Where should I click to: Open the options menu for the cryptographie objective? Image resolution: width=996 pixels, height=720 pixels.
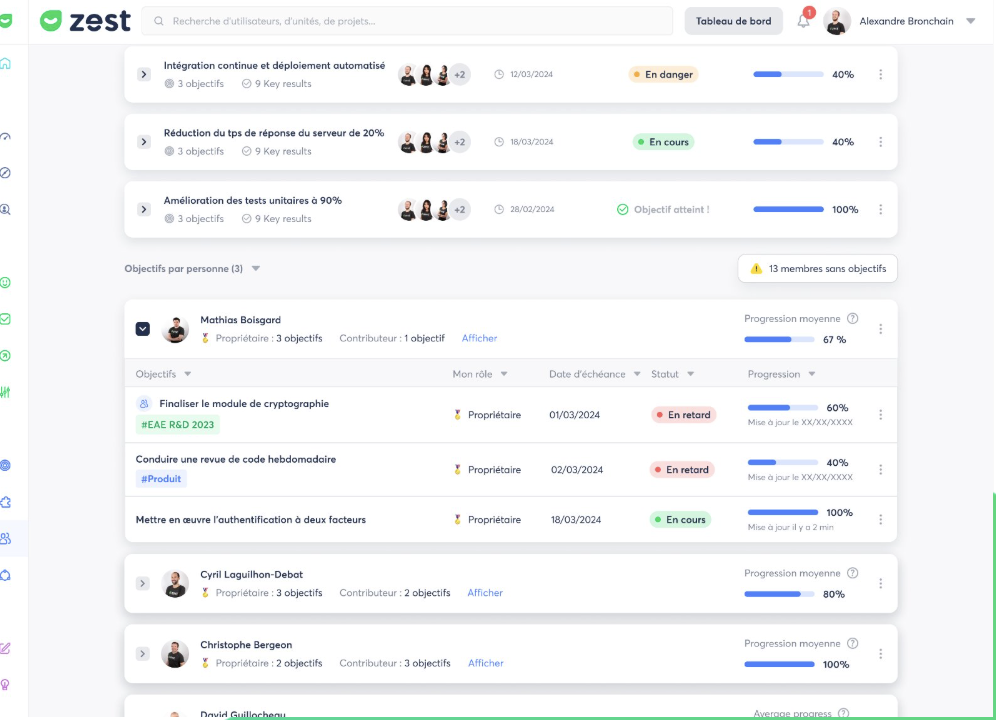pos(880,415)
